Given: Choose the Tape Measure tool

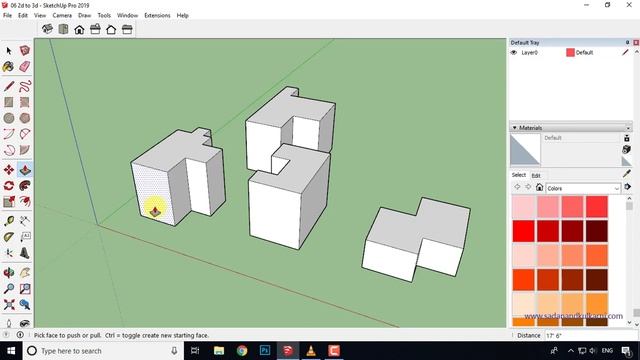Looking at the screenshot, I should point(9,221).
